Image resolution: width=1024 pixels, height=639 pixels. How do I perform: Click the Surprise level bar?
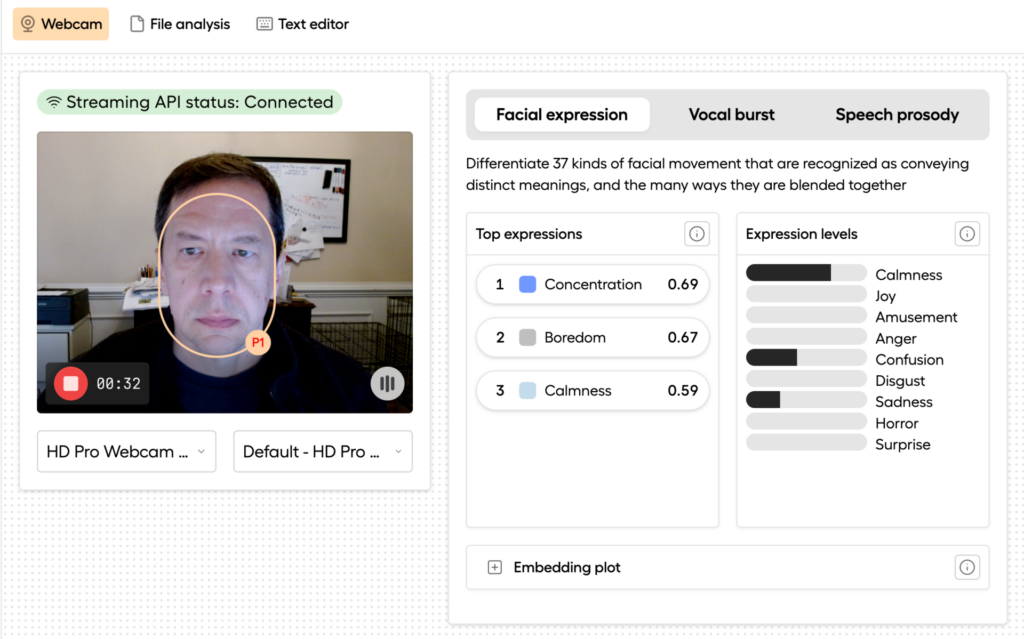(x=806, y=442)
